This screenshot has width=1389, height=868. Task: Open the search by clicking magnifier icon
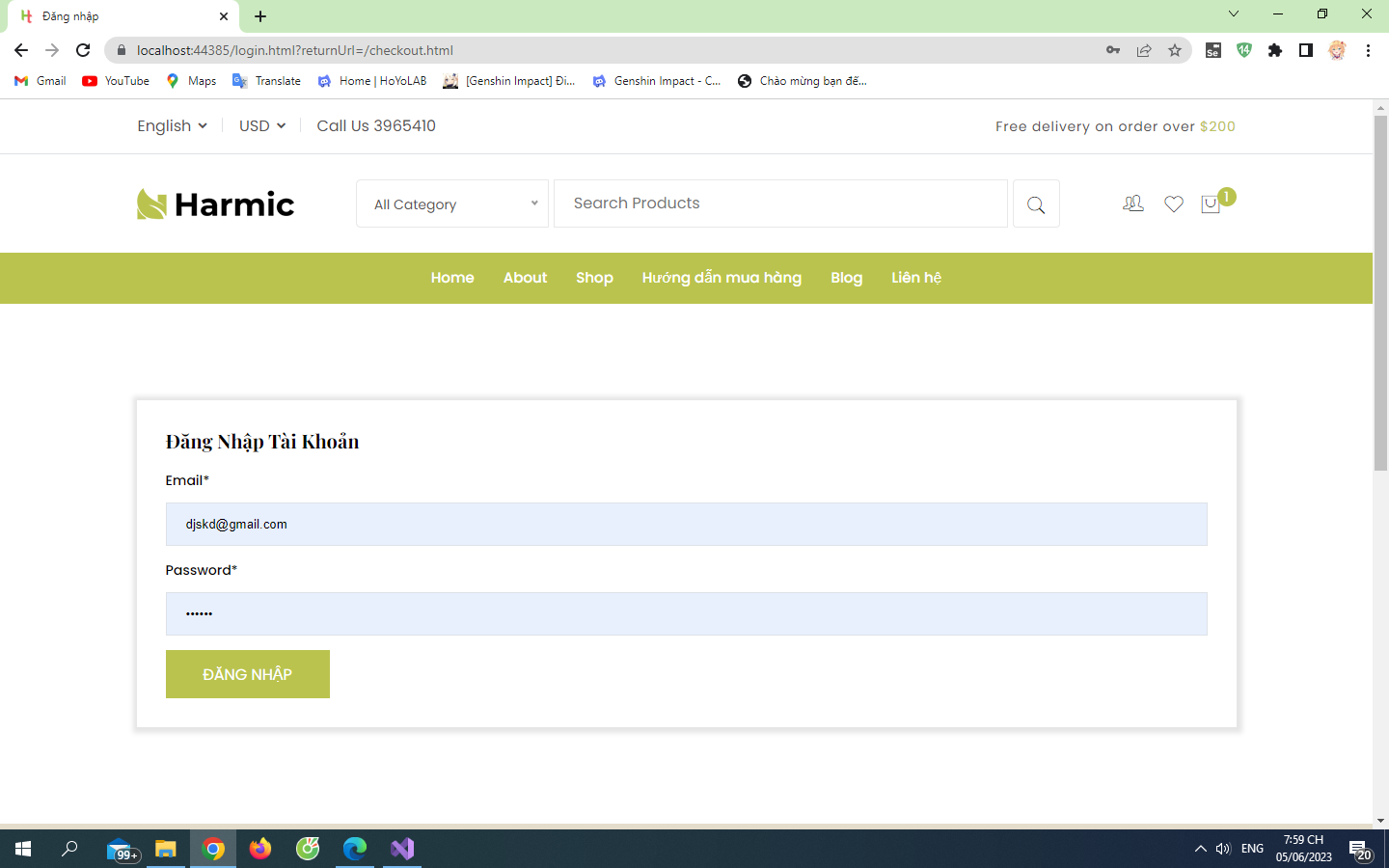pos(1036,203)
